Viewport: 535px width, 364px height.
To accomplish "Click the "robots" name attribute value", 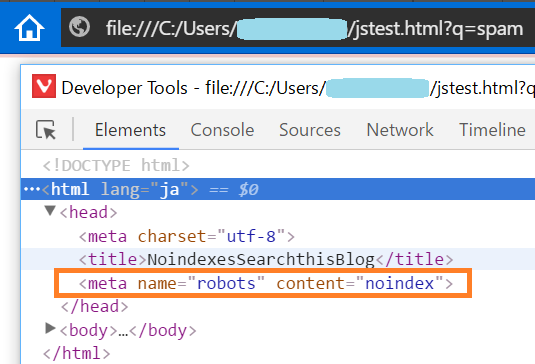I will pos(226,283).
